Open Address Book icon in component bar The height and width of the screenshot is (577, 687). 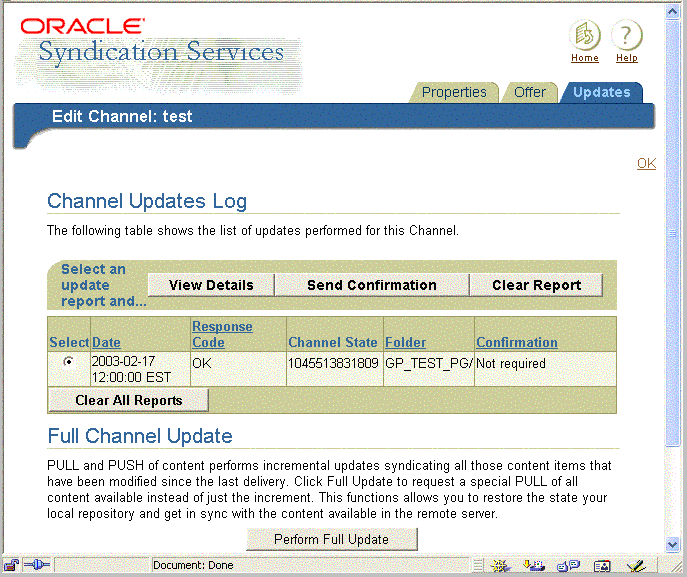(x=602, y=566)
